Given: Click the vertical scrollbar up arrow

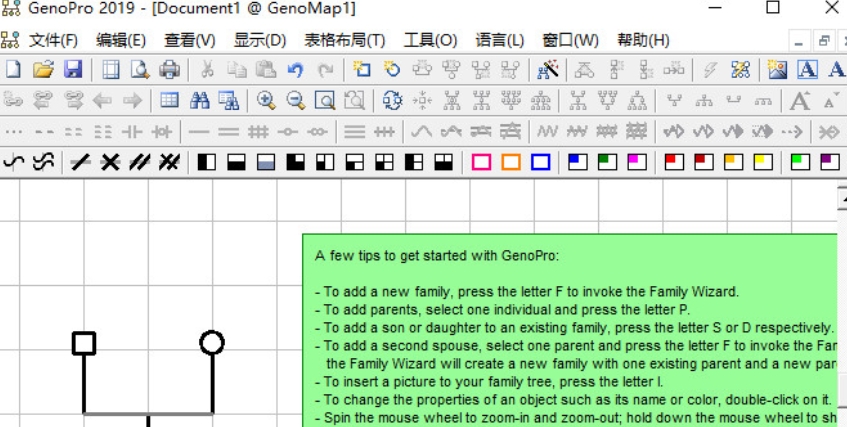Looking at the screenshot, I should (x=842, y=198).
